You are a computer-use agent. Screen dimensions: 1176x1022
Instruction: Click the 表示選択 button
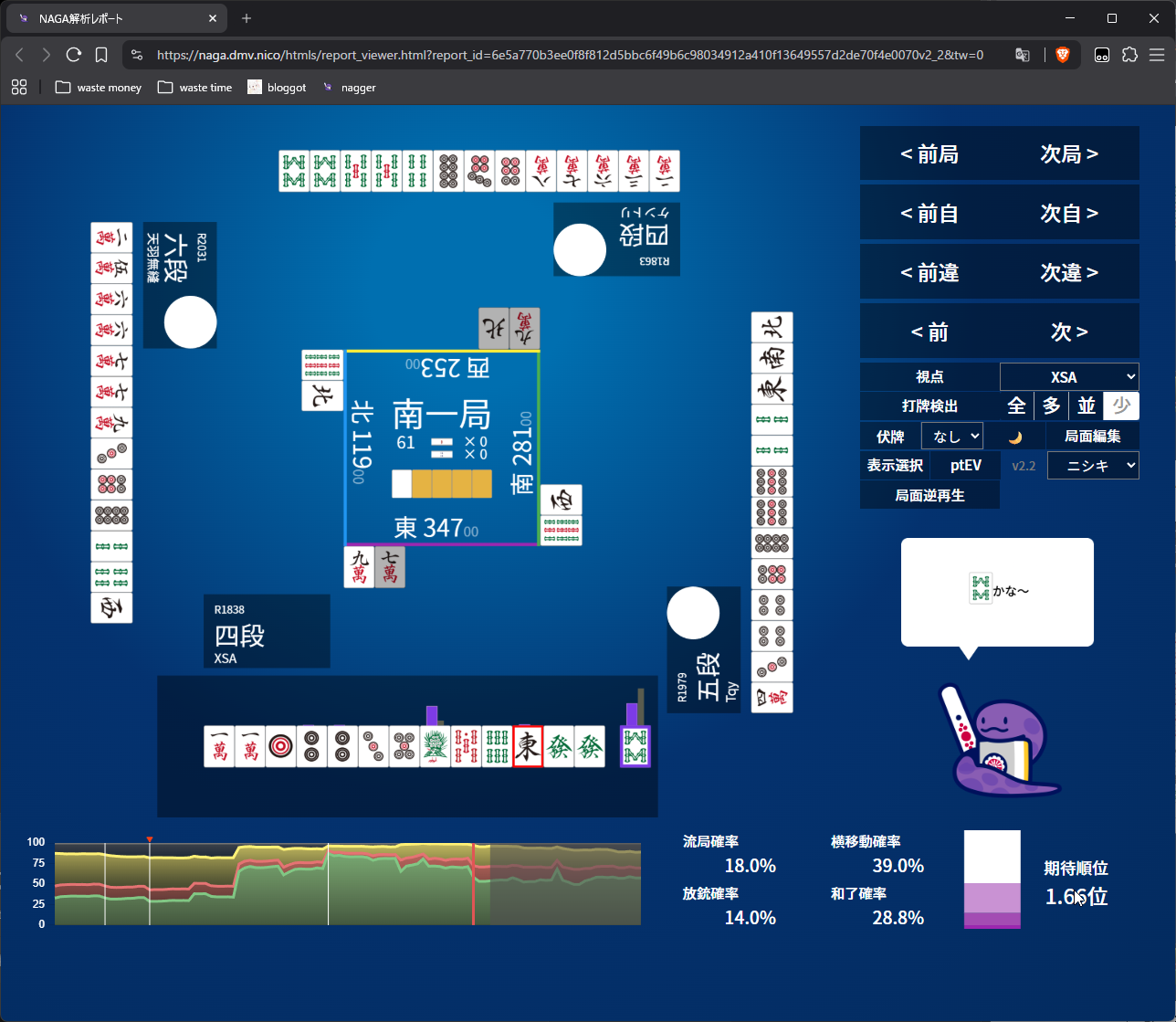point(895,466)
